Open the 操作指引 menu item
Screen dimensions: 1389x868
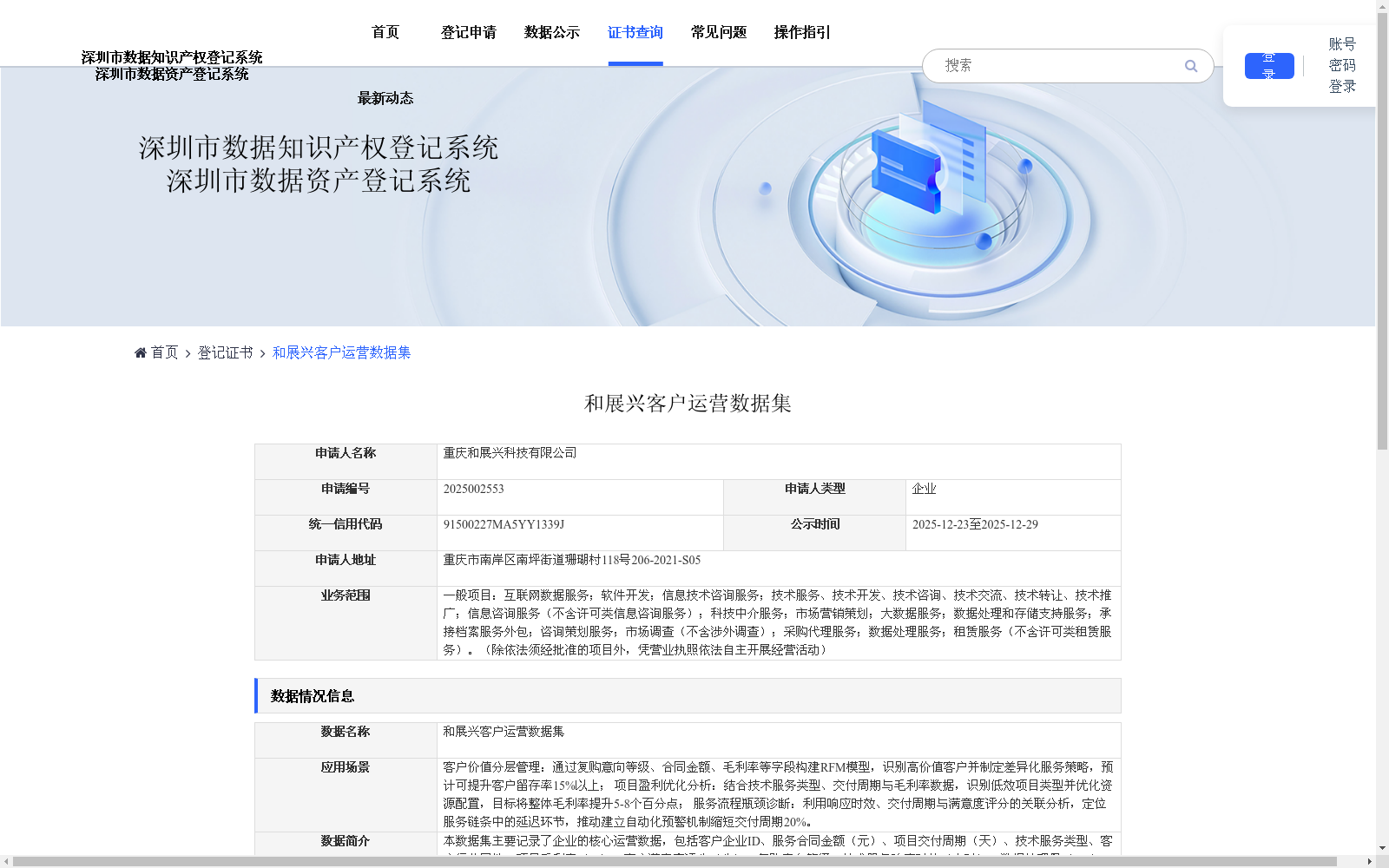point(802,32)
